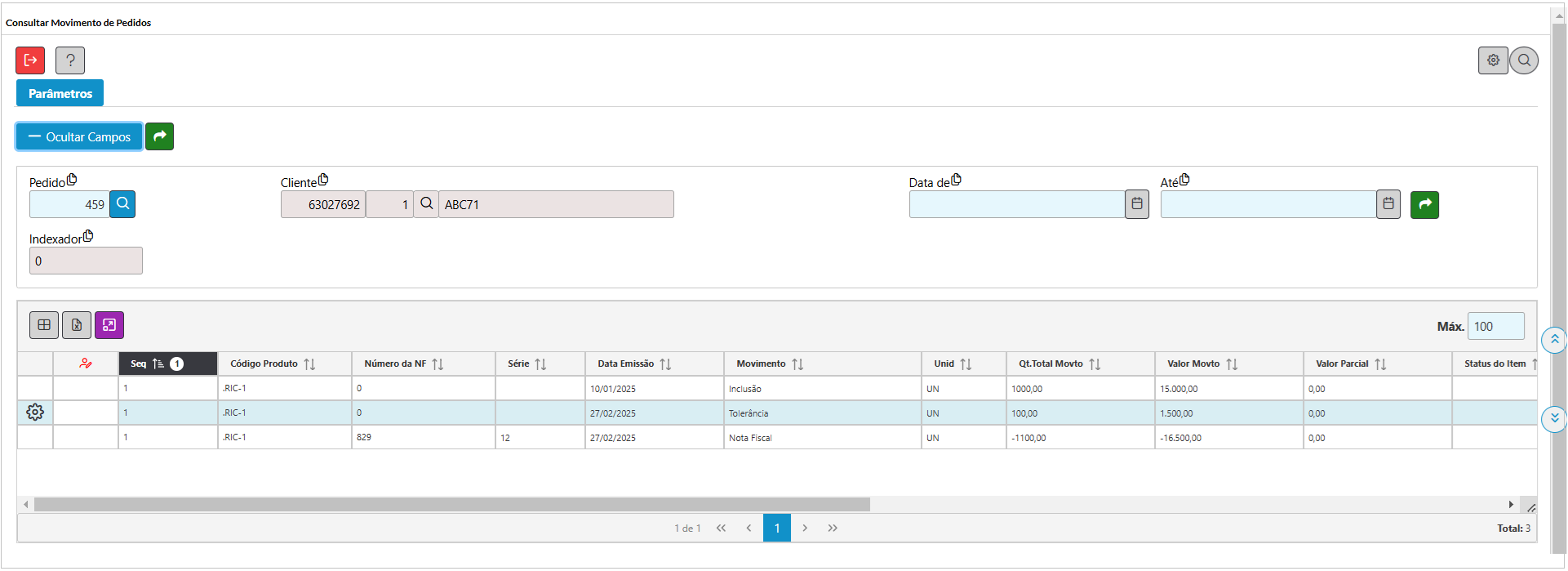Open settings gear at top right
The image size is (1568, 571).
click(x=1493, y=60)
